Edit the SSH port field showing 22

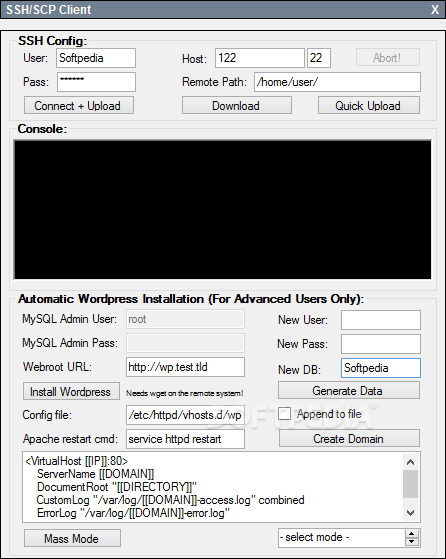tap(319, 58)
